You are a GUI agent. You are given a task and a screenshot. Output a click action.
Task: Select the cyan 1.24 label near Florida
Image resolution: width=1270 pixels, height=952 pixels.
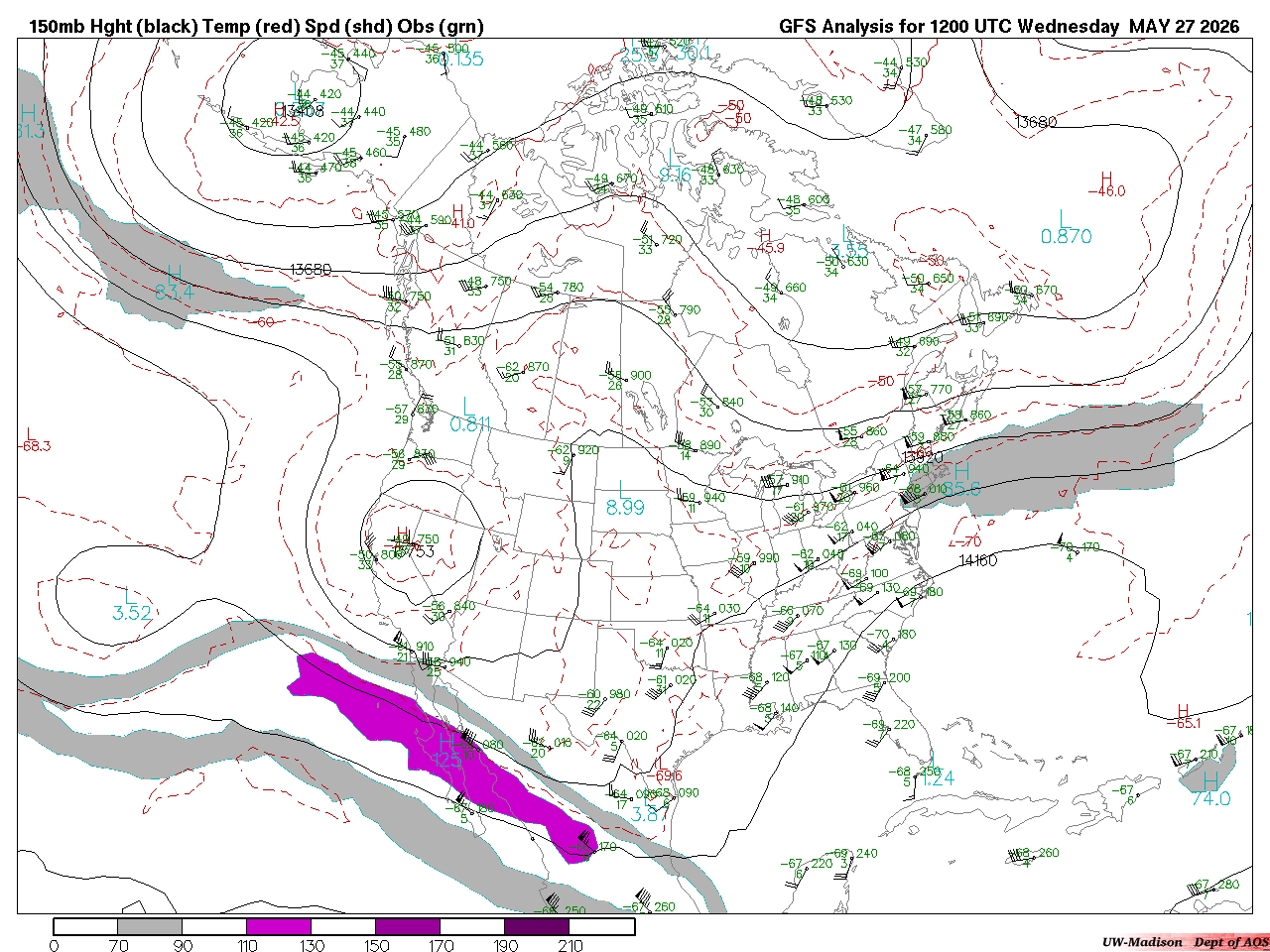click(937, 778)
